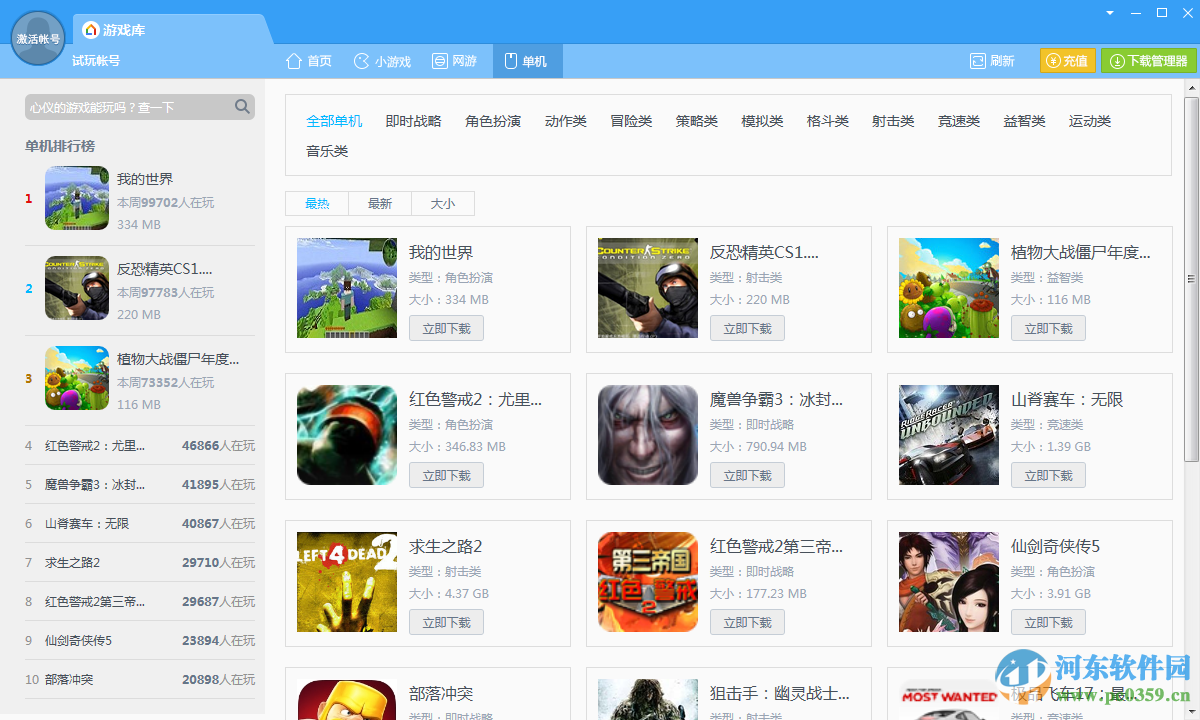Screen dimensions: 1200x720
Task: Click the refresh icon next to 刷新
Action: point(977,61)
